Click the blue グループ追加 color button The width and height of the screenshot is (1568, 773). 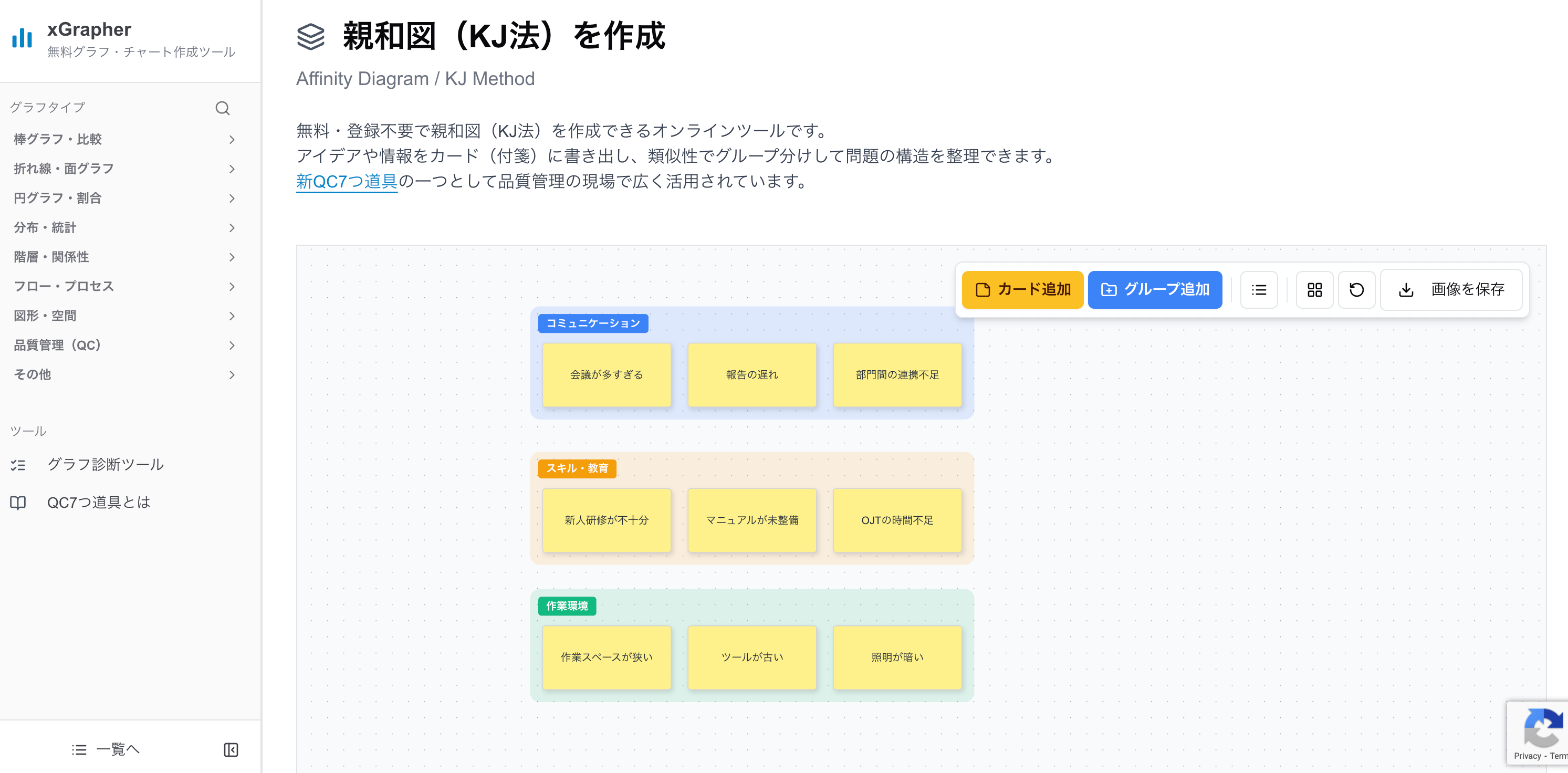(1155, 290)
